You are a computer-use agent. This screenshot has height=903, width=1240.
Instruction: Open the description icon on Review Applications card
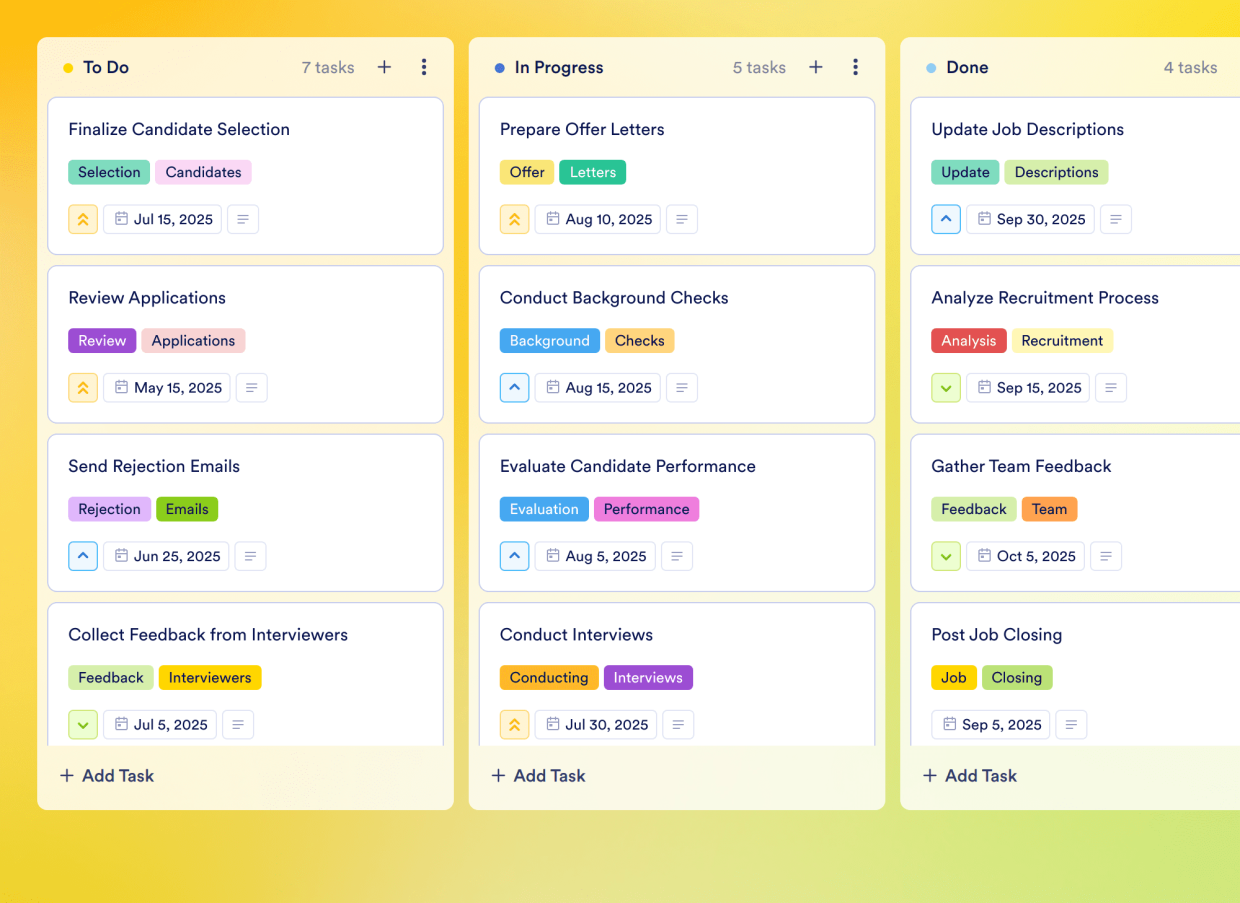(x=251, y=387)
